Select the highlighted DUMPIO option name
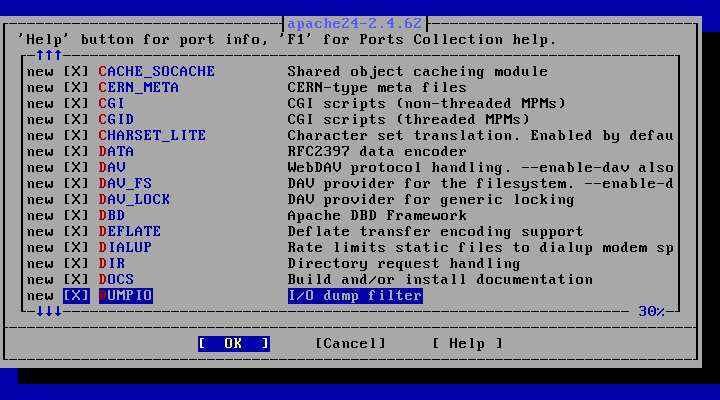Screen dimensions: 720x400 click(126, 296)
